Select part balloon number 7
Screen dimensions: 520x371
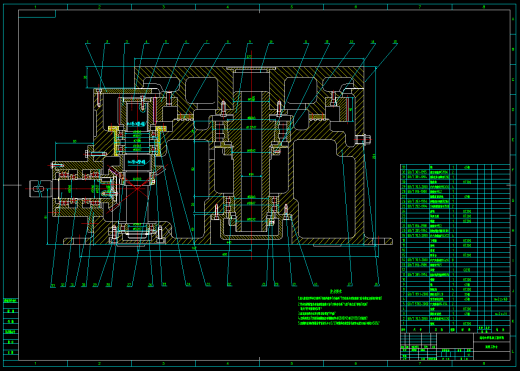(207, 42)
